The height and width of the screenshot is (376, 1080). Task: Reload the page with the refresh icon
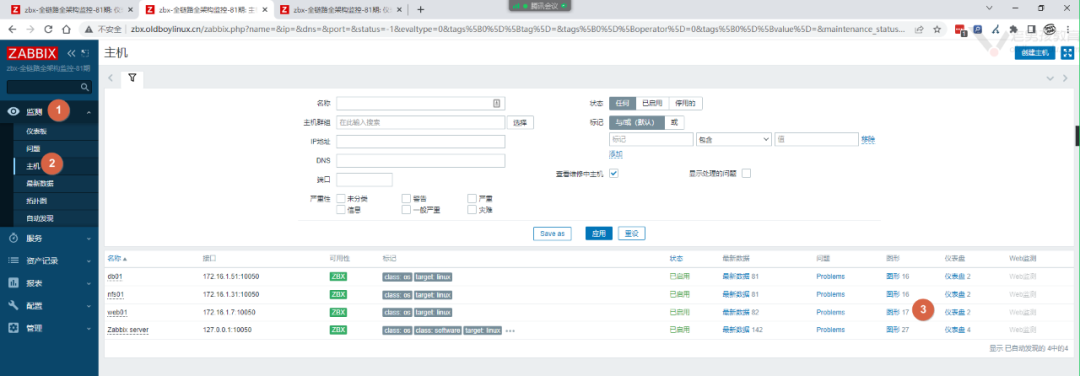[48, 30]
